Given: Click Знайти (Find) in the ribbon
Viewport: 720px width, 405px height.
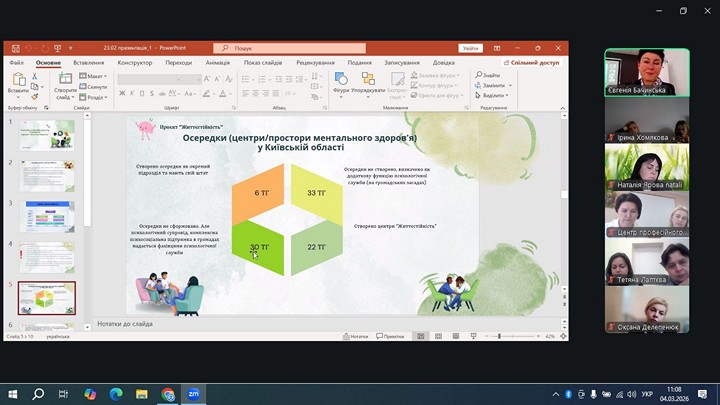Looking at the screenshot, I should pos(489,75).
